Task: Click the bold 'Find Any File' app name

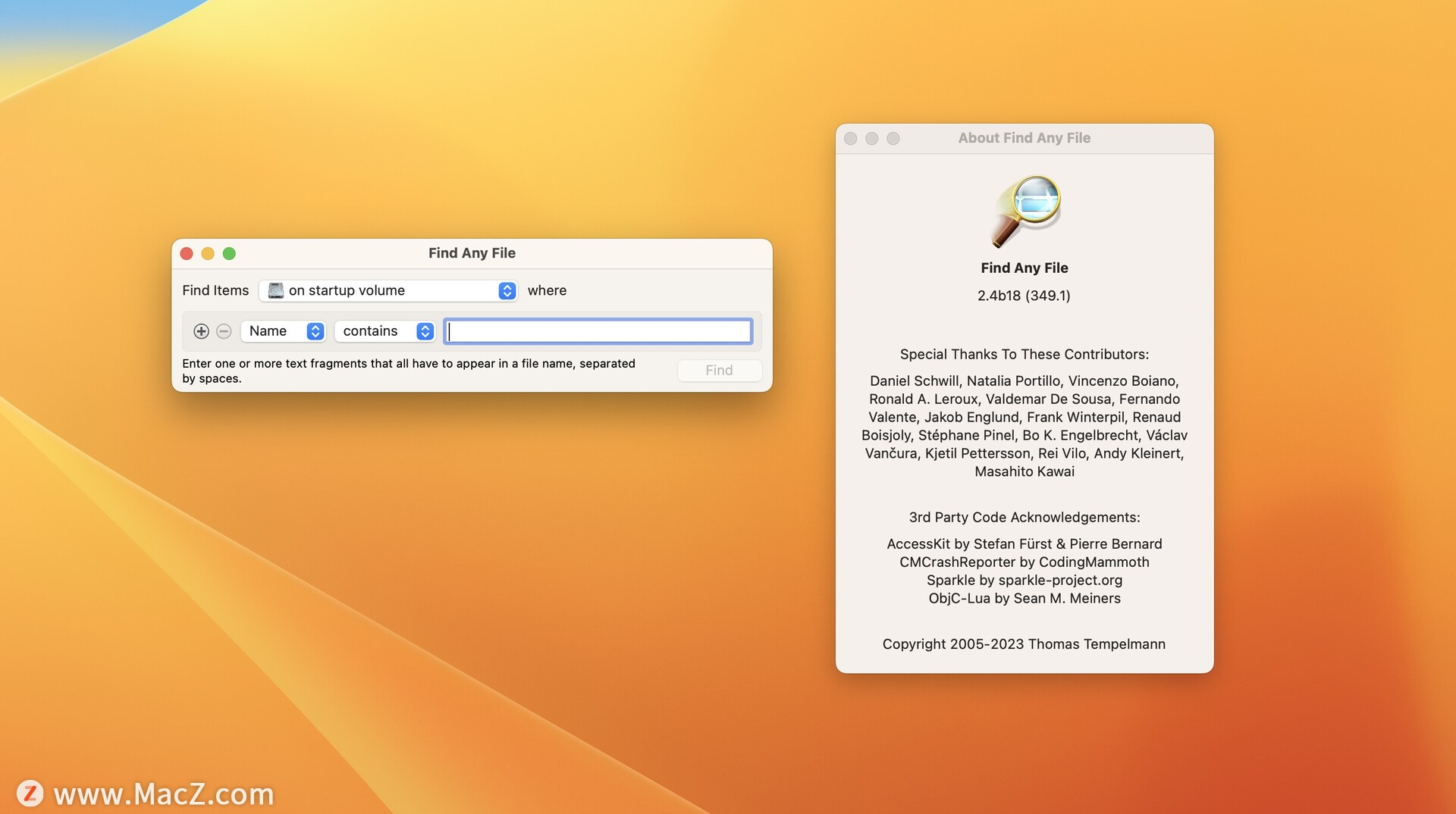Action: click(1025, 268)
